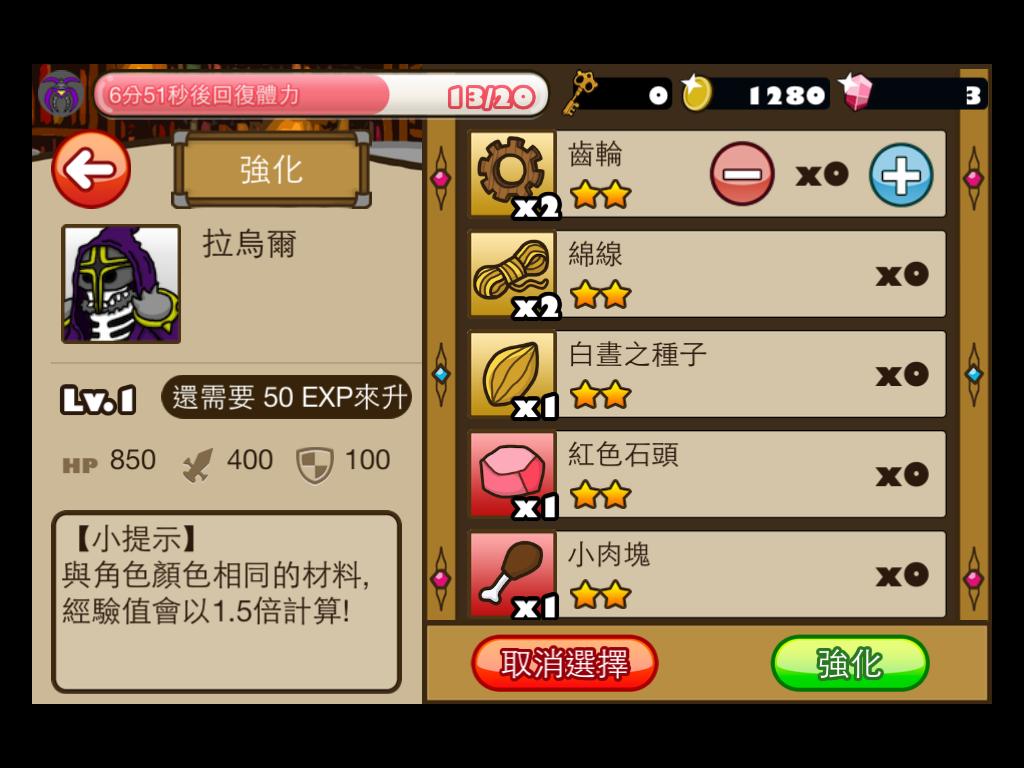The image size is (1024, 768).
Task: Select the meat 小肉塊 icon
Action: click(513, 575)
